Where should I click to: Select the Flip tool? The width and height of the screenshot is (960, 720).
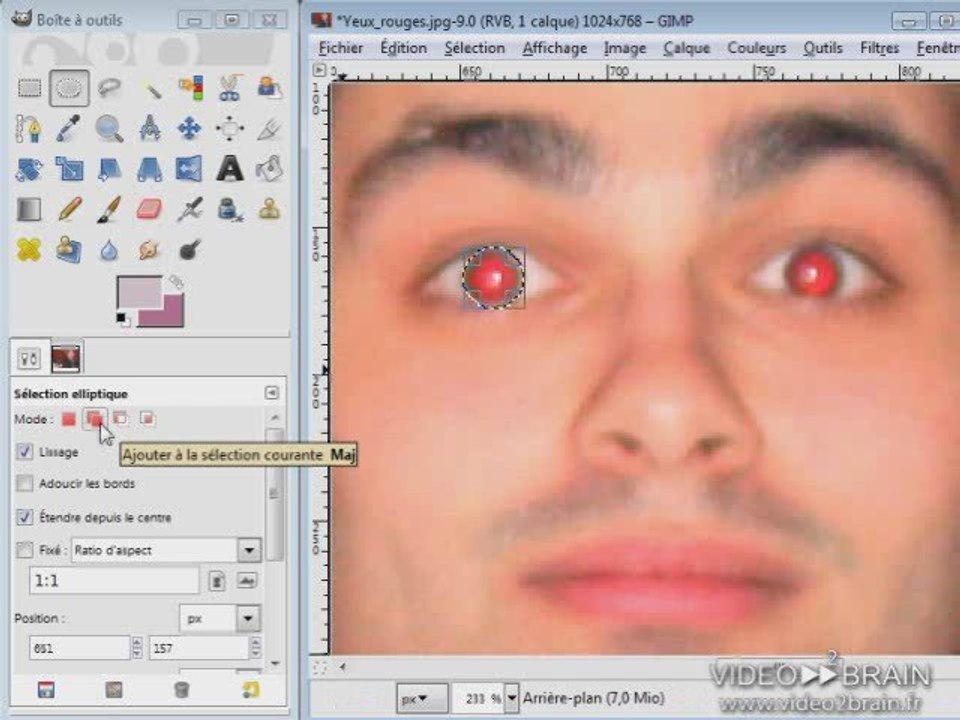coord(190,169)
